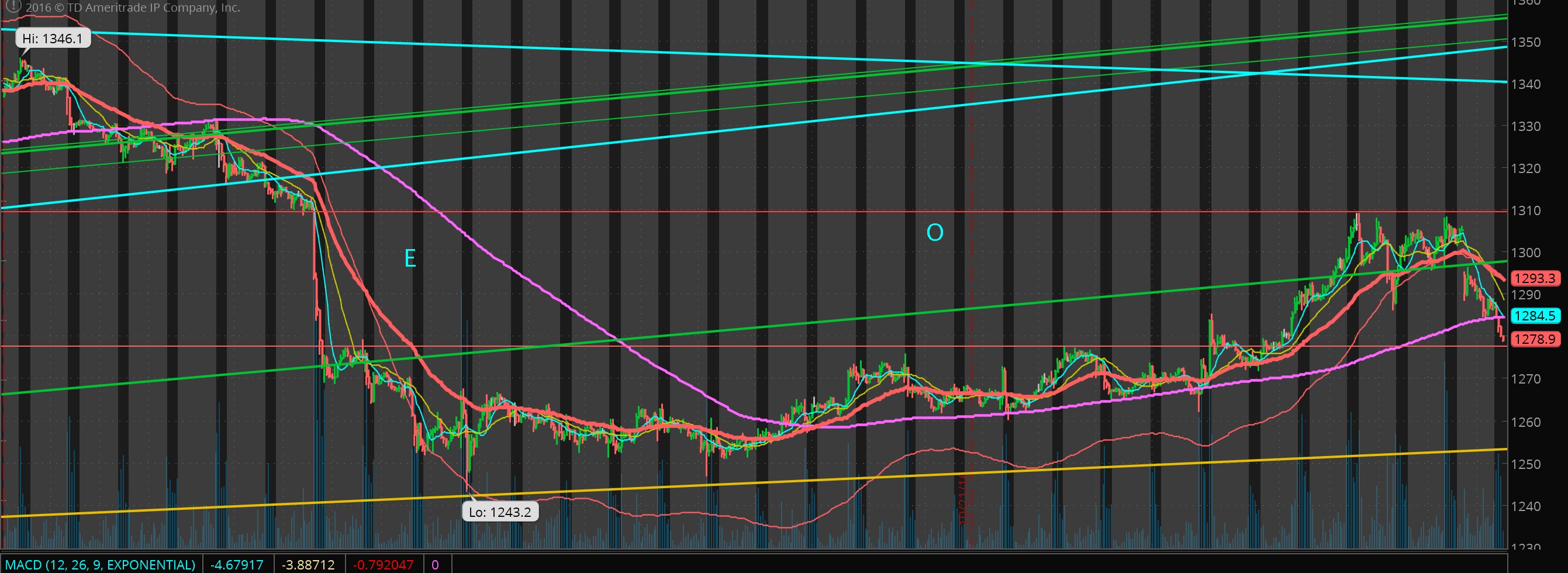Screen dimensions: 1568x573
Task: Click the 1240 label on price axis
Action: pos(1525,506)
